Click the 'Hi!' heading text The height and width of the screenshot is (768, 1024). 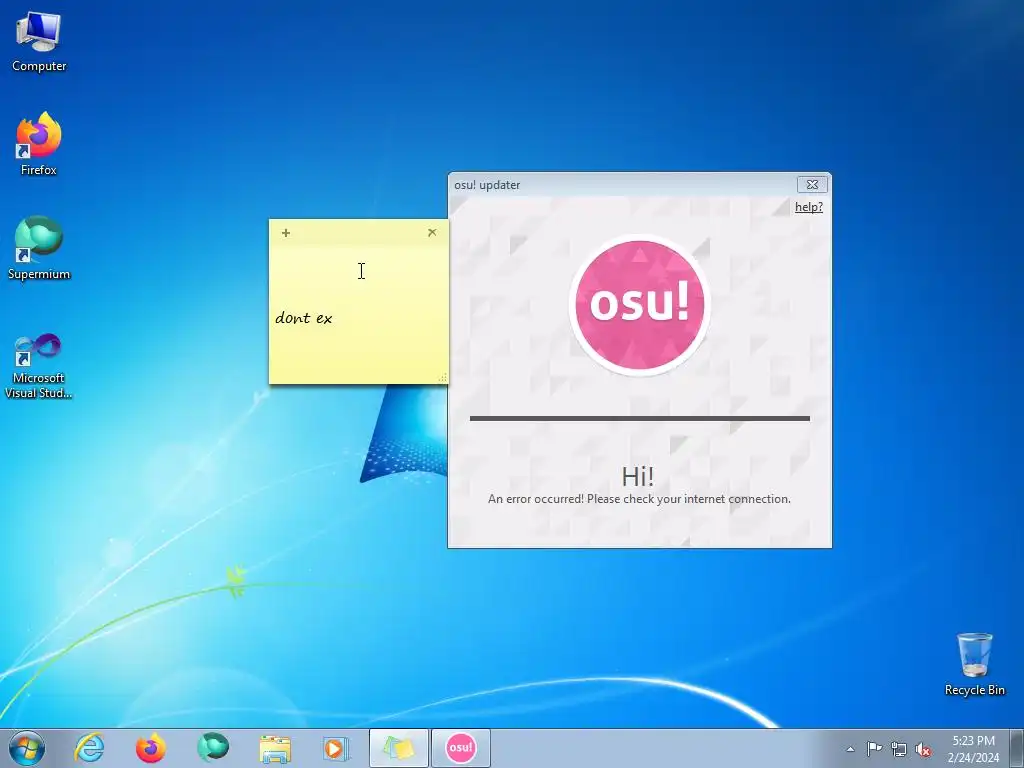tap(637, 476)
